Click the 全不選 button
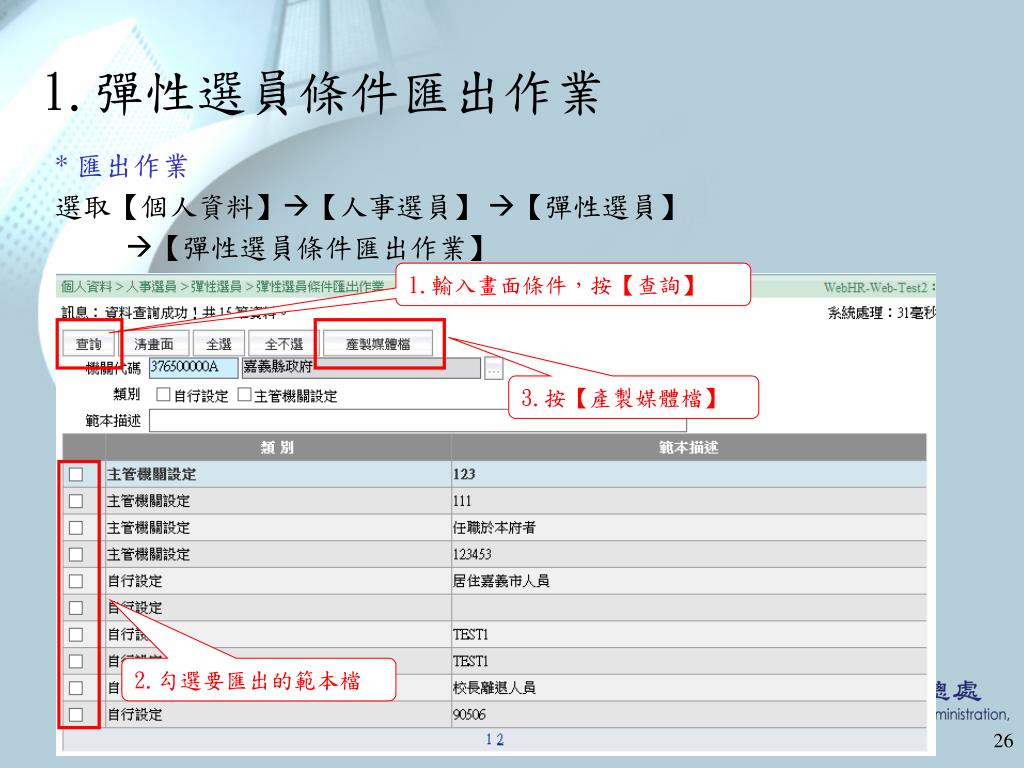This screenshot has height=768, width=1024. coord(283,344)
